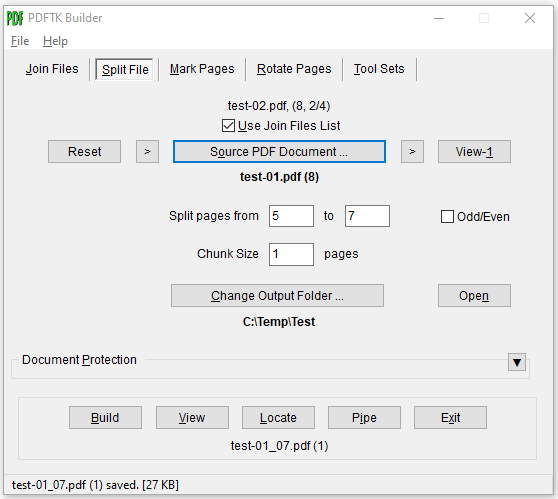Minimize the PDFTK Builder window

point(439,18)
